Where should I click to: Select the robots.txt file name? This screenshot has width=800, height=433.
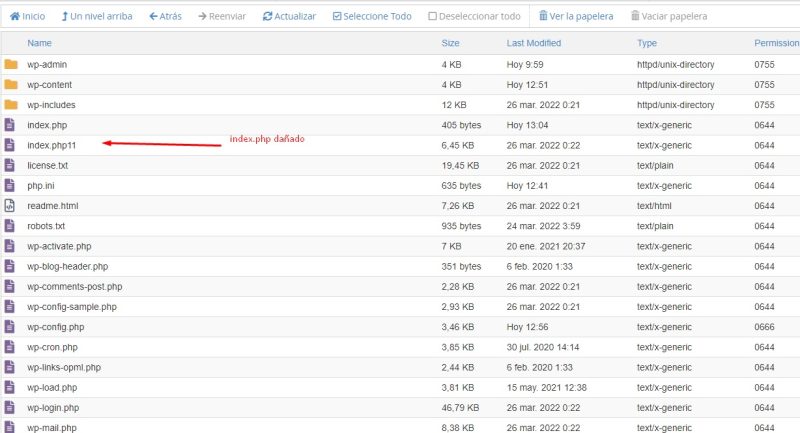pyautogui.click(x=46, y=226)
